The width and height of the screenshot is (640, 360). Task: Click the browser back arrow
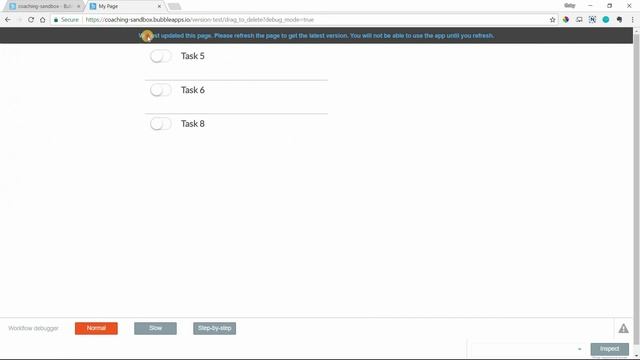point(8,20)
